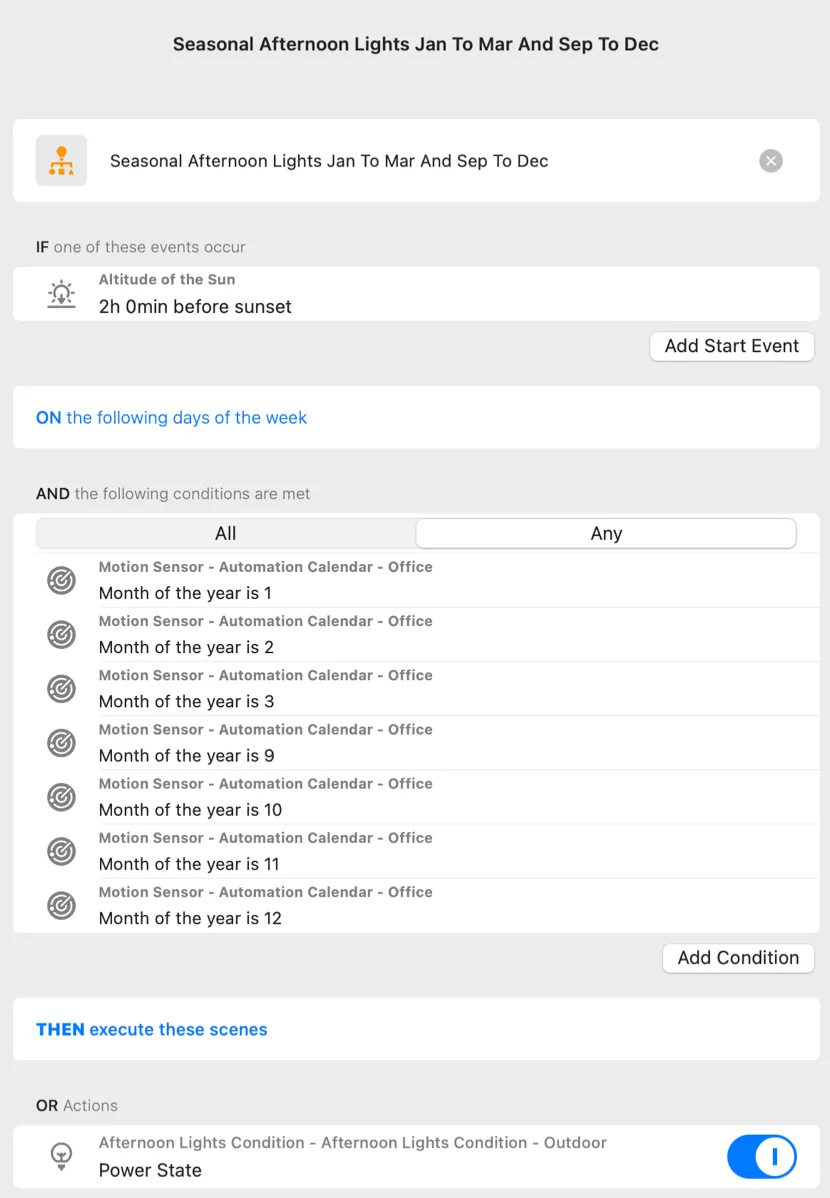This screenshot has width=830, height=1198.
Task: Clear the automation name with the X icon
Action: 770,160
